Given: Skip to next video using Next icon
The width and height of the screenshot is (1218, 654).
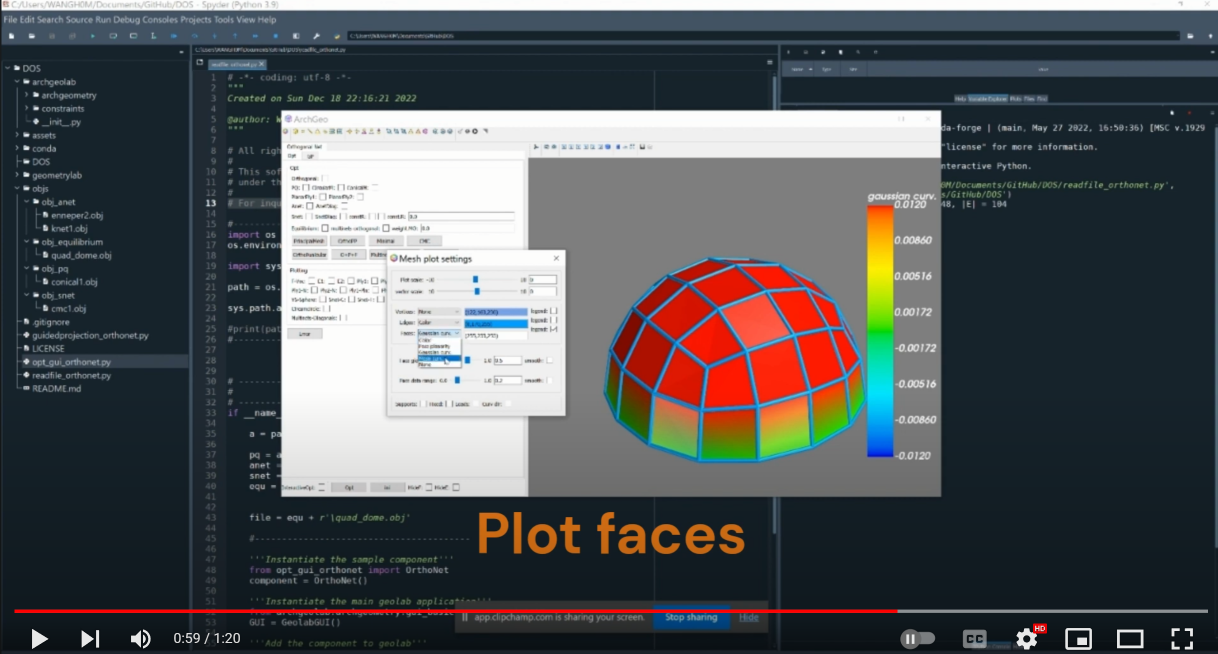Looking at the screenshot, I should [90, 638].
